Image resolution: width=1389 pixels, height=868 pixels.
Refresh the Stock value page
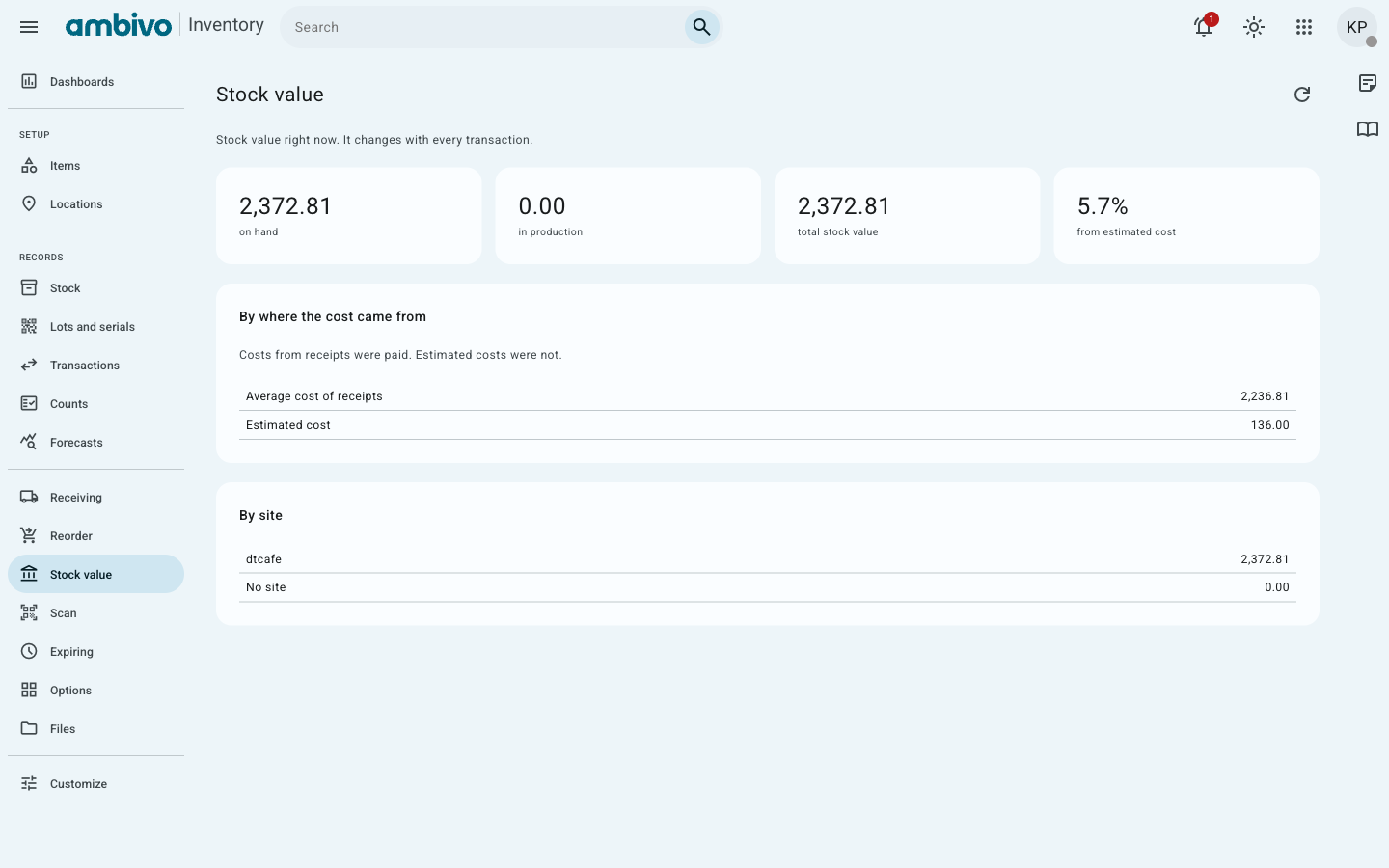coord(1301,95)
